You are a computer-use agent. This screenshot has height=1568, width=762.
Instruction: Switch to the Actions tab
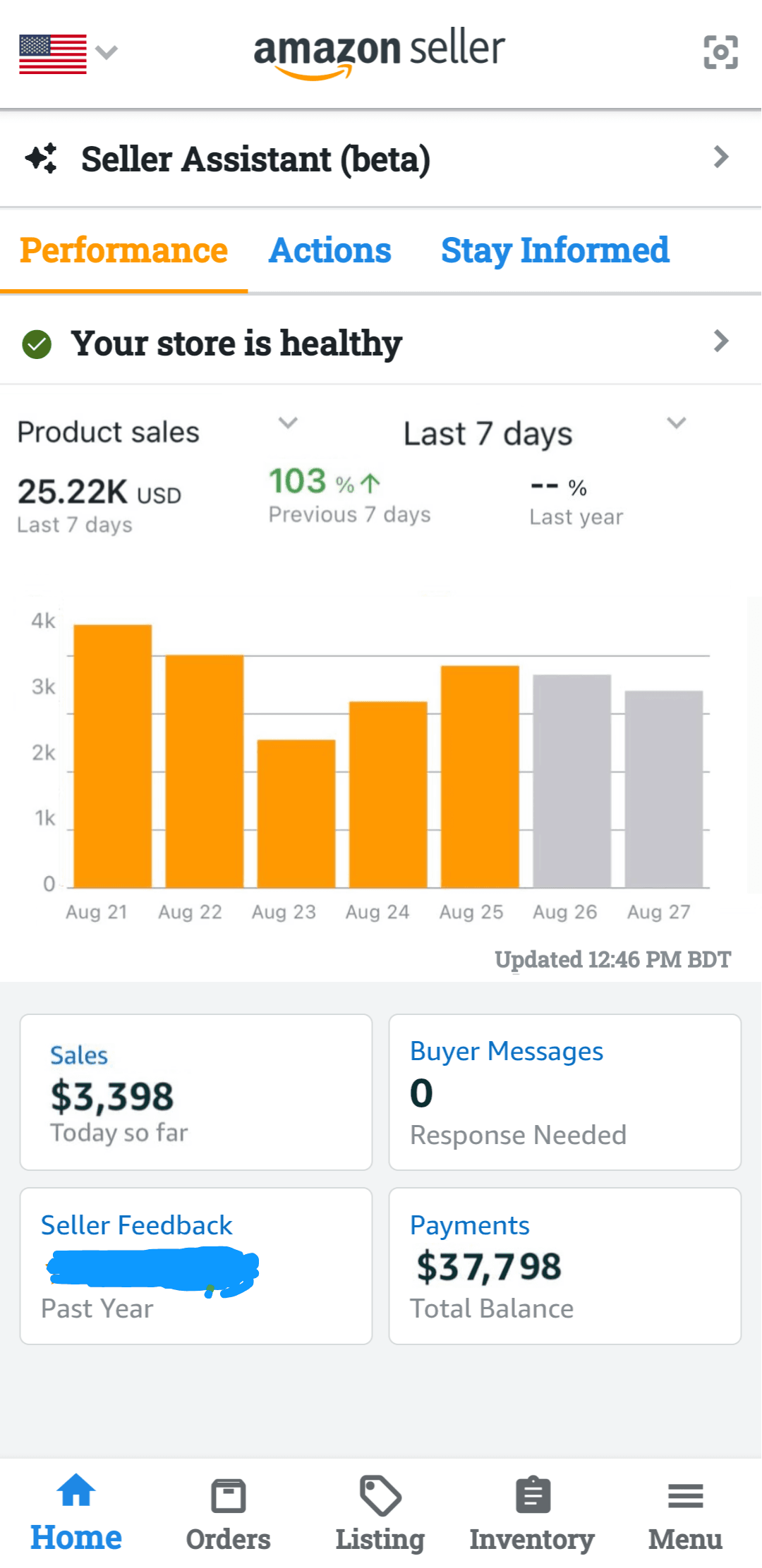pyautogui.click(x=329, y=251)
